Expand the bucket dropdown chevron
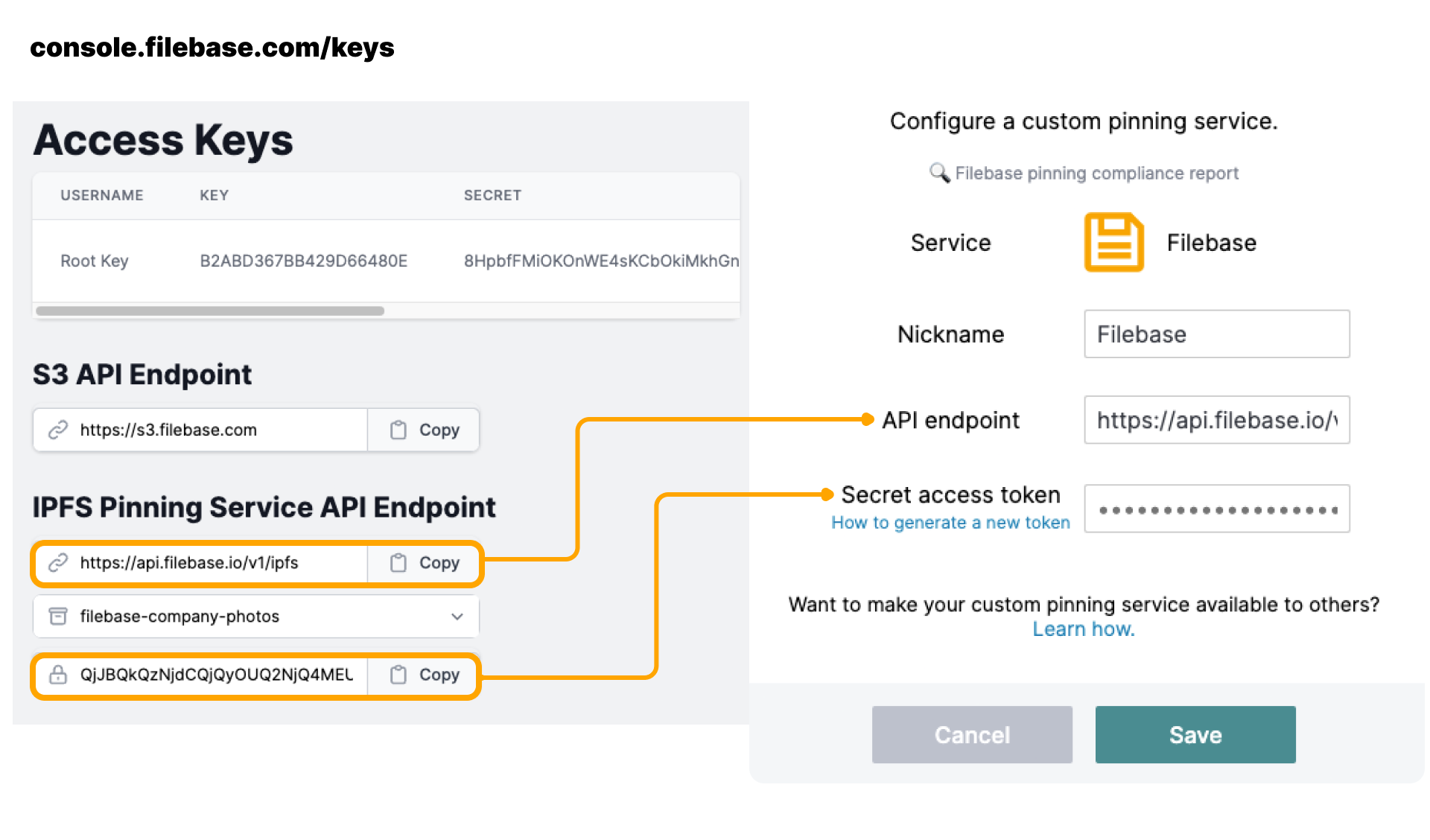This screenshot has width=1430, height=840. [457, 617]
